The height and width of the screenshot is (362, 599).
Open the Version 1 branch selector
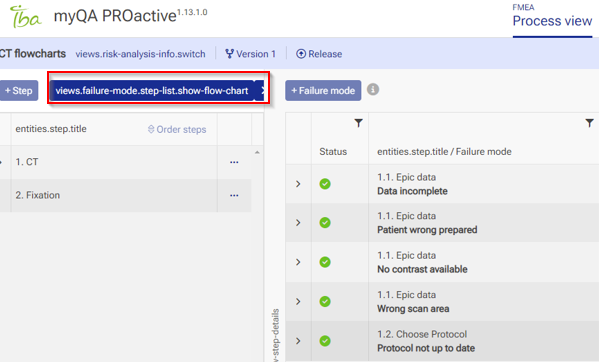[x=251, y=54]
